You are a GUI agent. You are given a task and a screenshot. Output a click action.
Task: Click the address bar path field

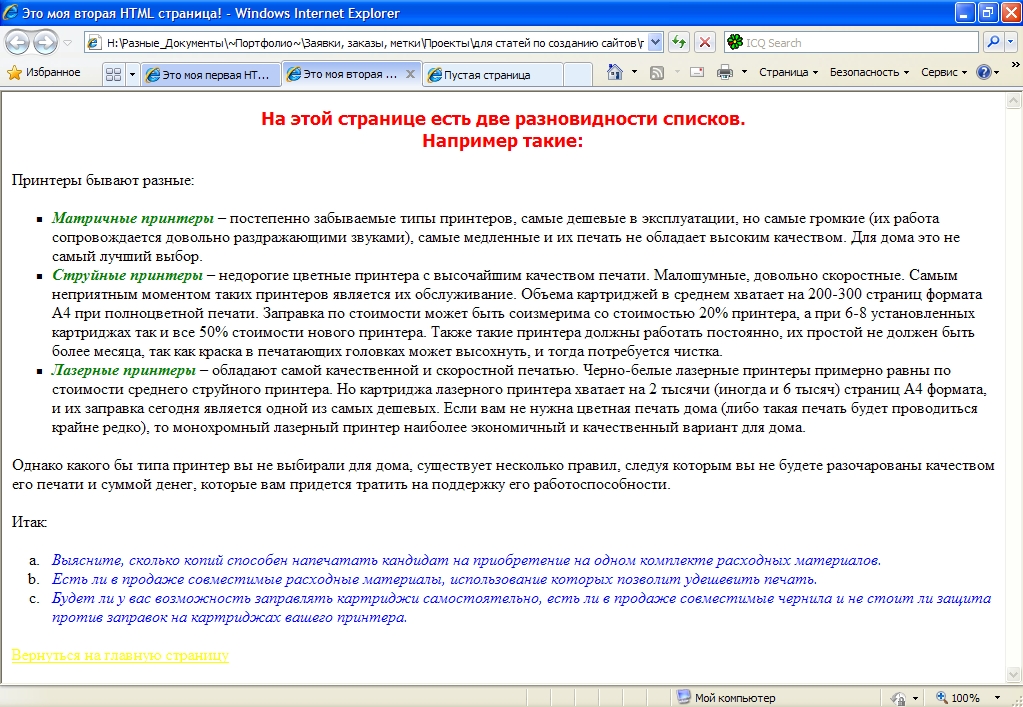375,43
